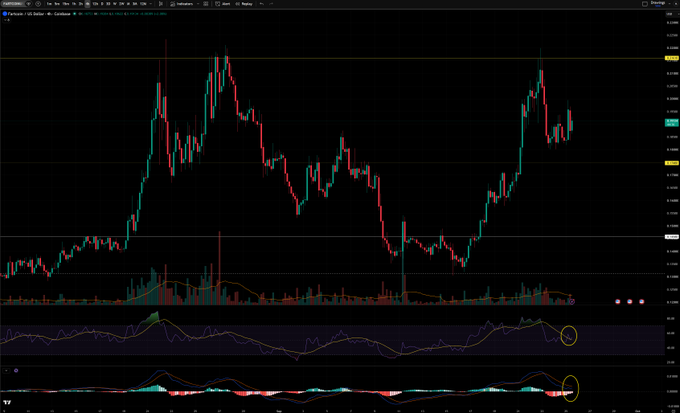Click the purple circle icon in MACD pane
This screenshot has height=413, width=680.
point(16,370)
